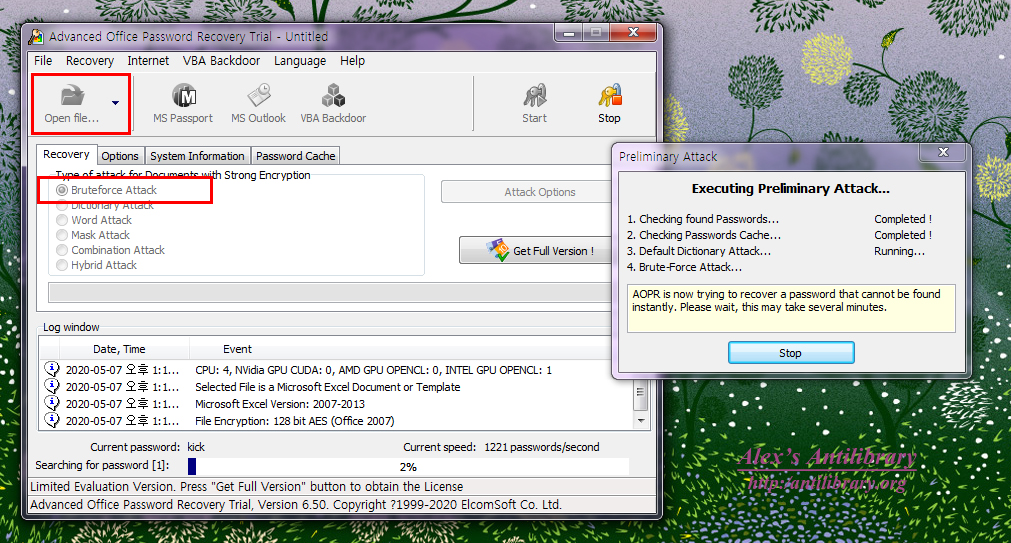Open the Help menu
This screenshot has width=1011, height=543.
click(352, 61)
